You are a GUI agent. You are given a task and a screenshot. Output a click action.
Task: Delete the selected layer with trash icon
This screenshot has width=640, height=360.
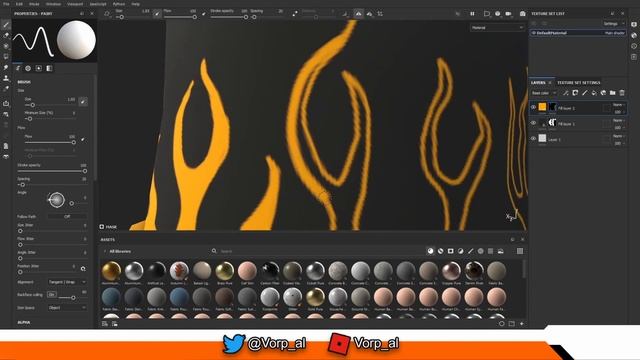pyautogui.click(x=622, y=93)
